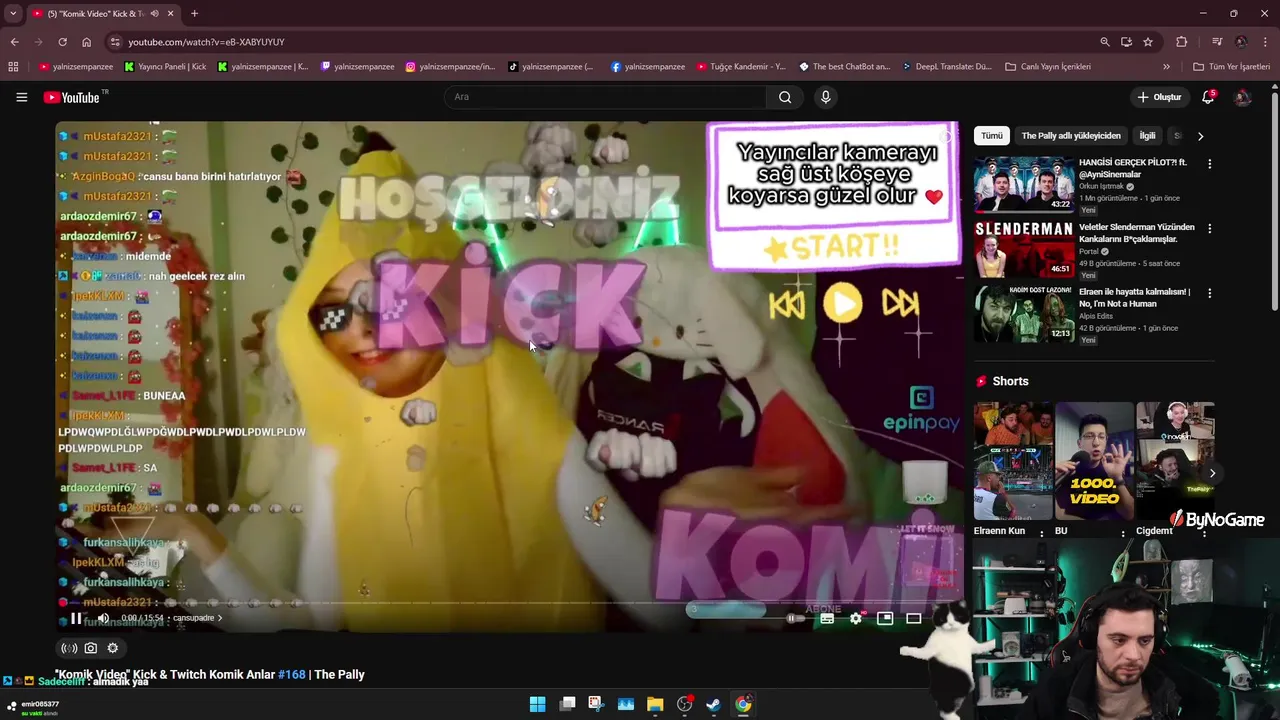Switch the player to miniplayer mode

click(885, 619)
